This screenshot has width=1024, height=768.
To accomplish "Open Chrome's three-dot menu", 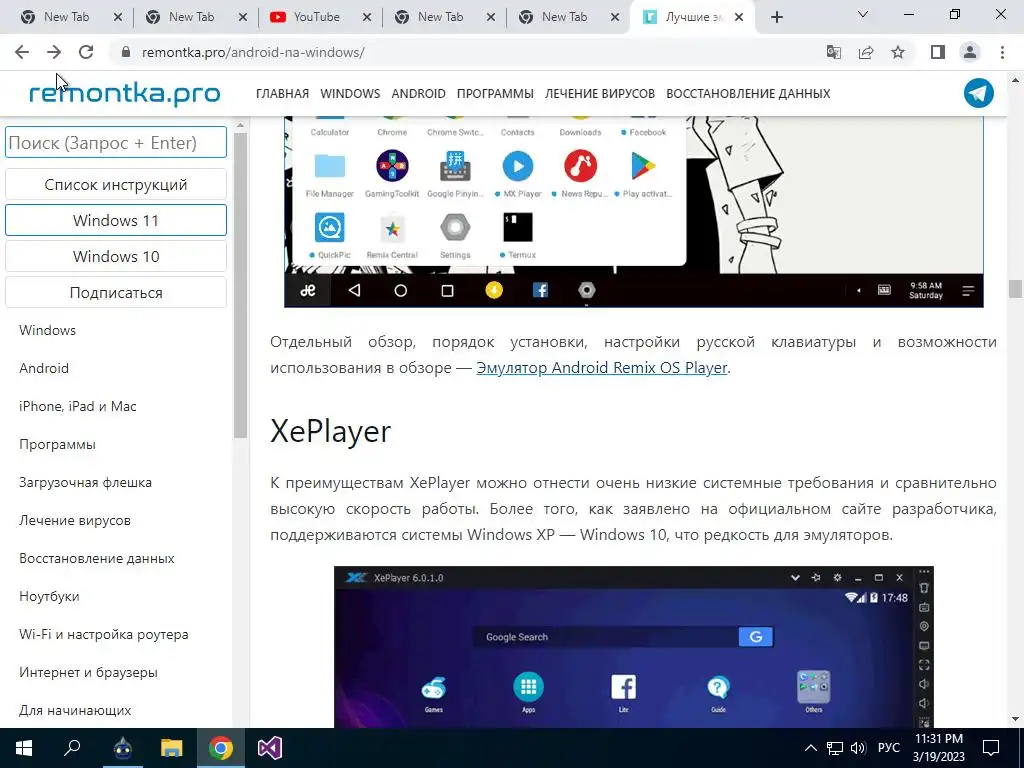I will (1002, 52).
